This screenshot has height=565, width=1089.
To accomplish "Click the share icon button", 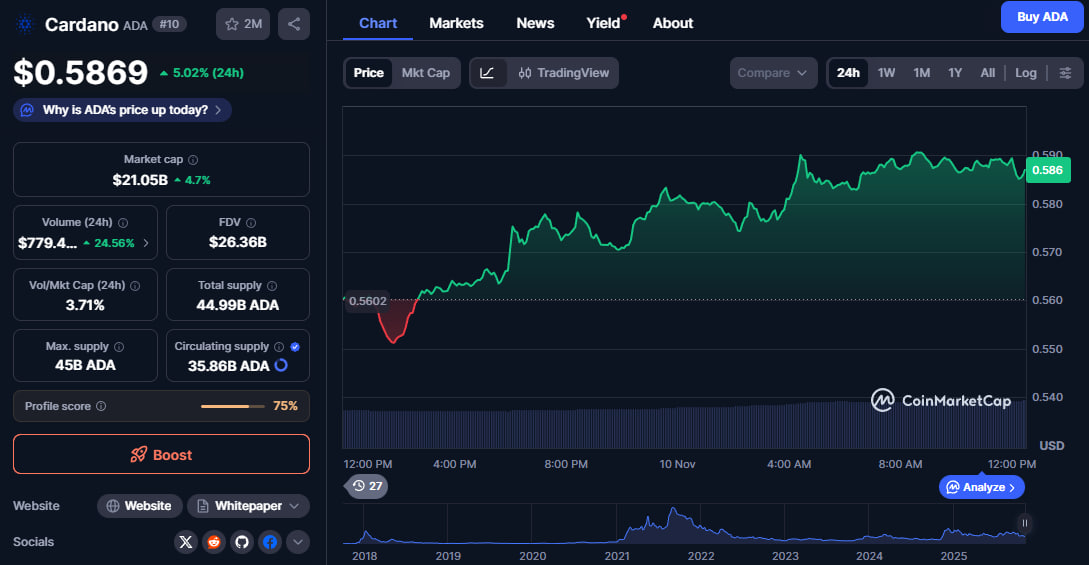I will [x=293, y=23].
